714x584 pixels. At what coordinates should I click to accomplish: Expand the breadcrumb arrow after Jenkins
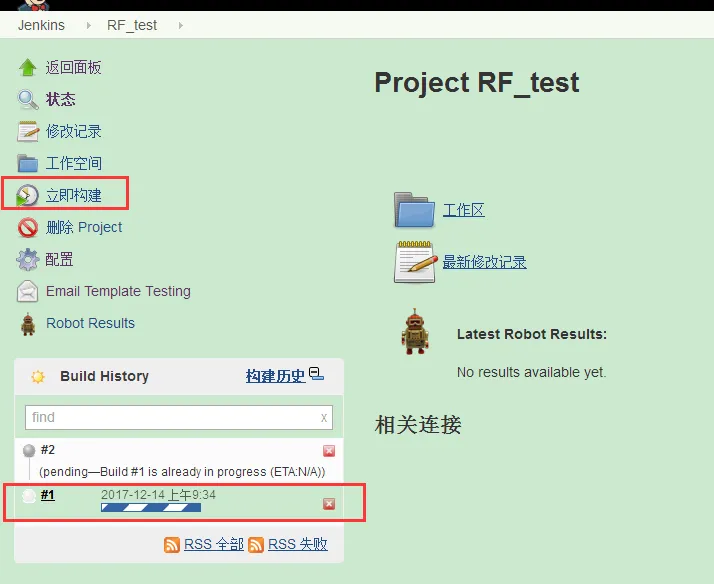(88, 25)
